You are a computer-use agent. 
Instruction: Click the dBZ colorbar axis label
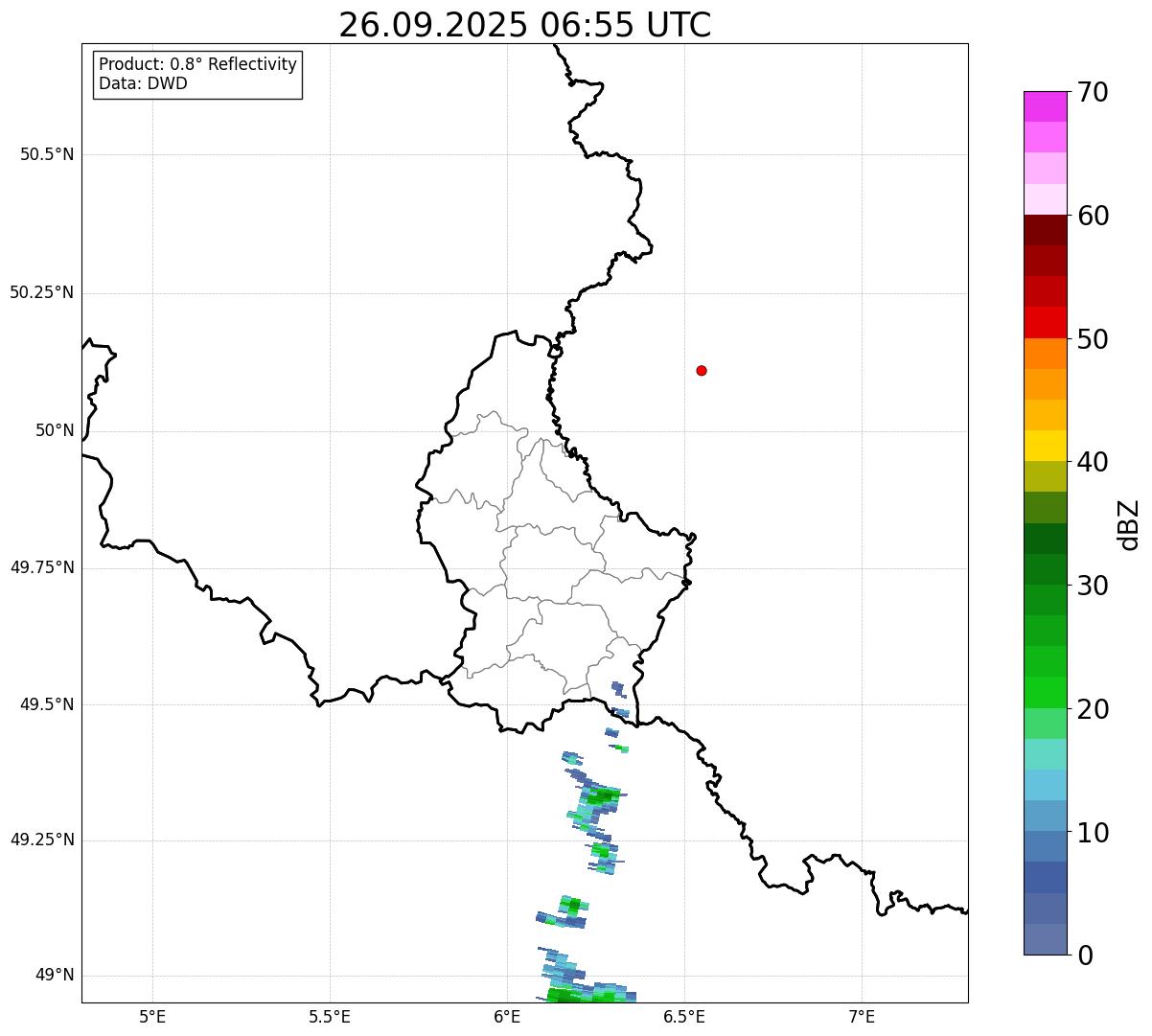pyautogui.click(x=1129, y=524)
